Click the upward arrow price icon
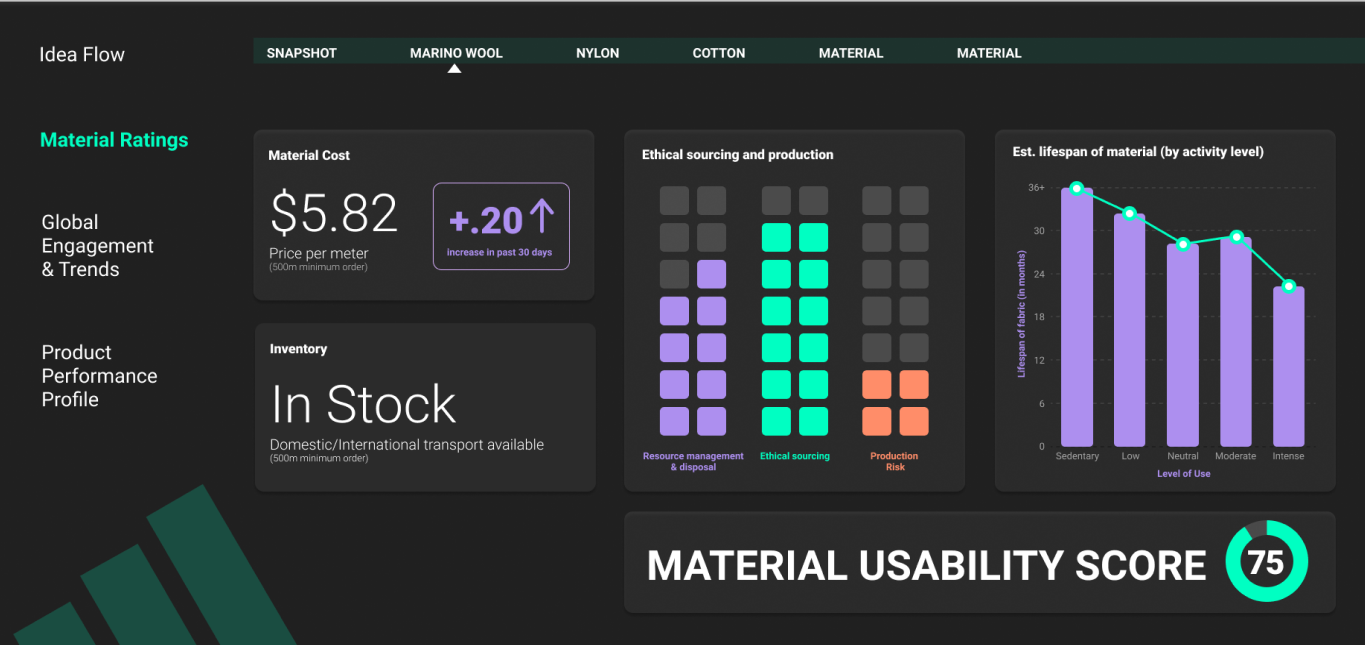Viewport: 1365px width, 645px height. coord(541,217)
